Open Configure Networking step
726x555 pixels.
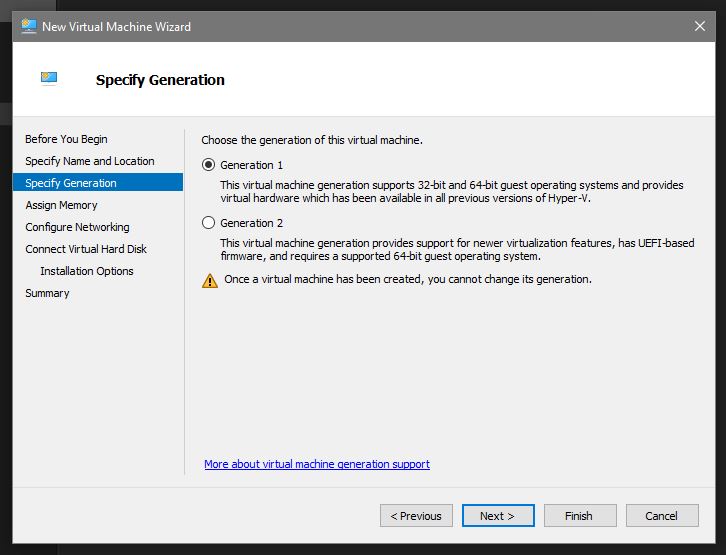(77, 227)
